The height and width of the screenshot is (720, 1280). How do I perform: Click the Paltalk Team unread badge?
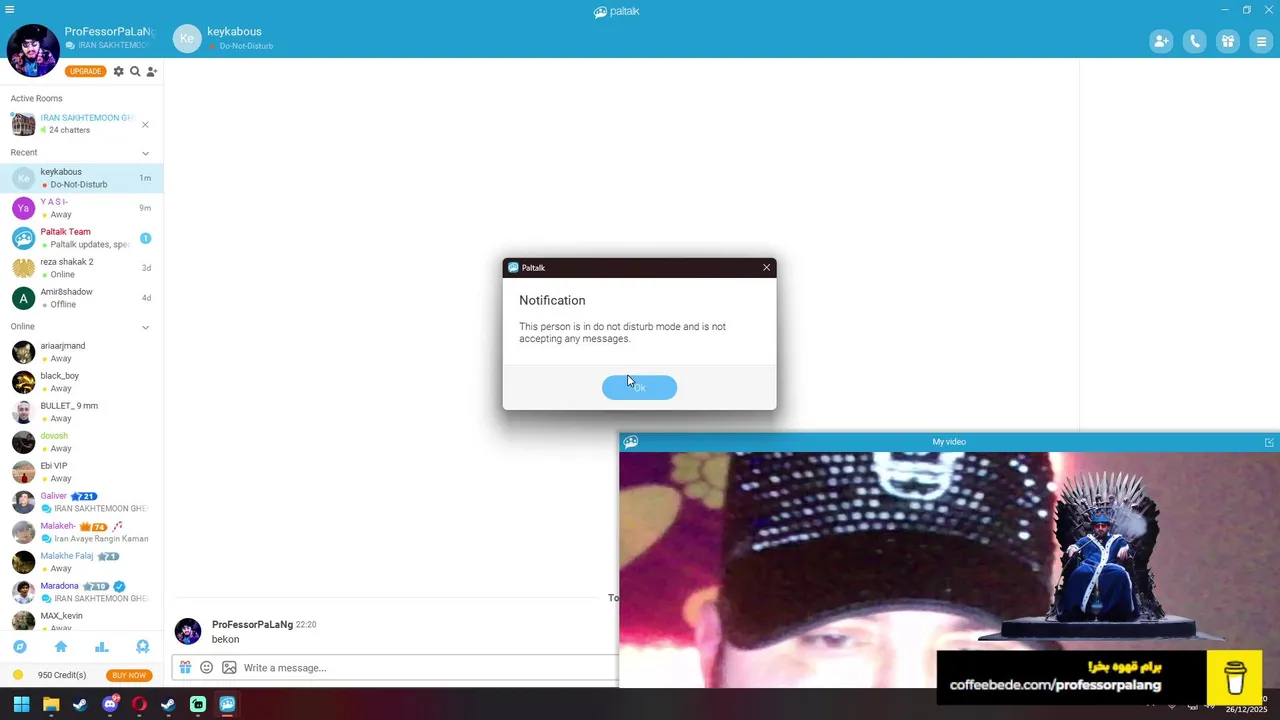145,238
